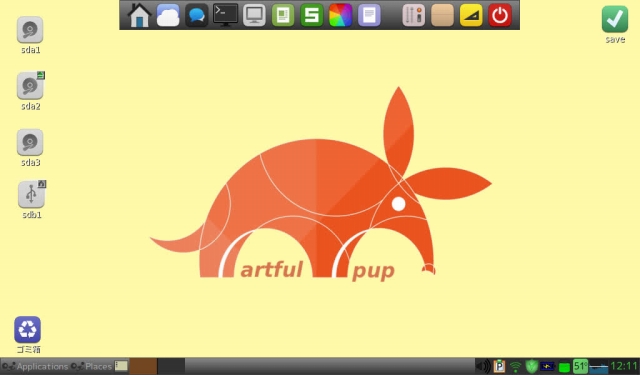Open the Places menu in taskbar
The image size is (640, 375).
[x=91, y=366]
